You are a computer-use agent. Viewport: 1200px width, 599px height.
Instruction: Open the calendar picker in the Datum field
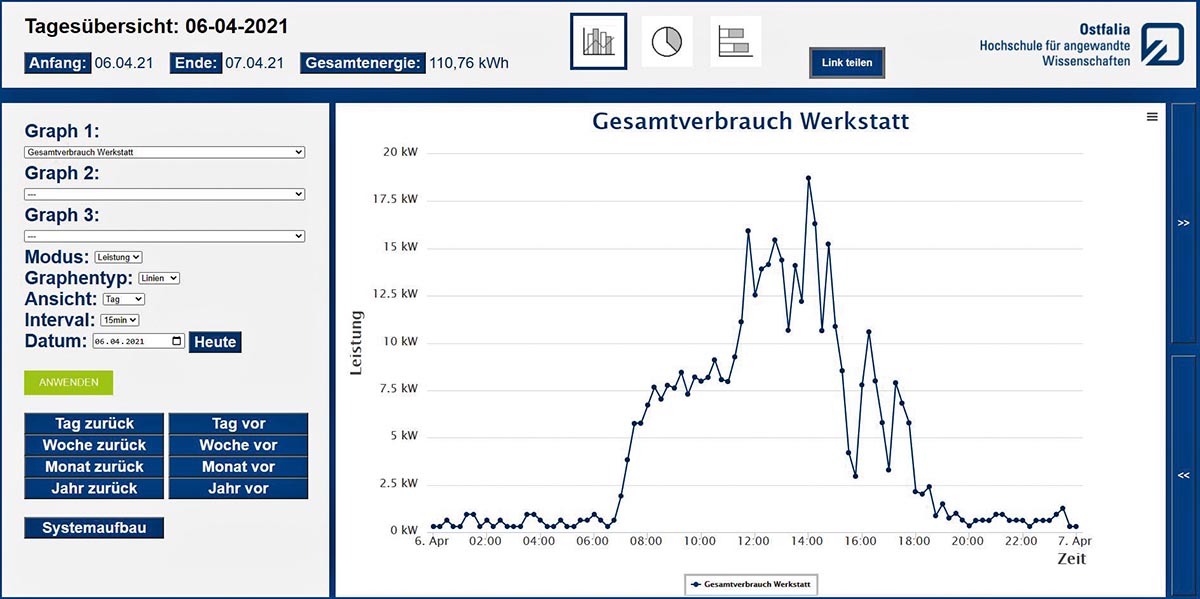[178, 342]
